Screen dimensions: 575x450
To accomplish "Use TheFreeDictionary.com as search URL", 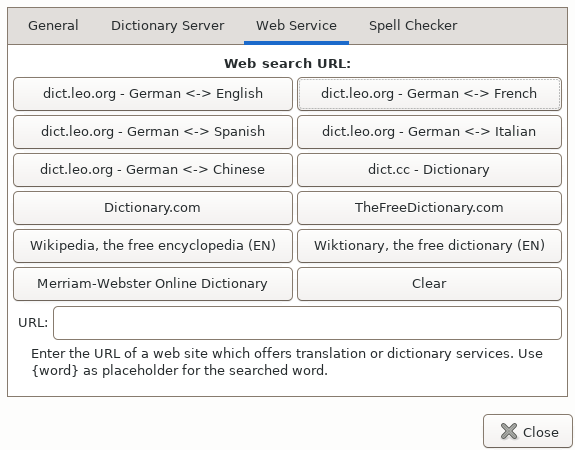I will pos(429,208).
